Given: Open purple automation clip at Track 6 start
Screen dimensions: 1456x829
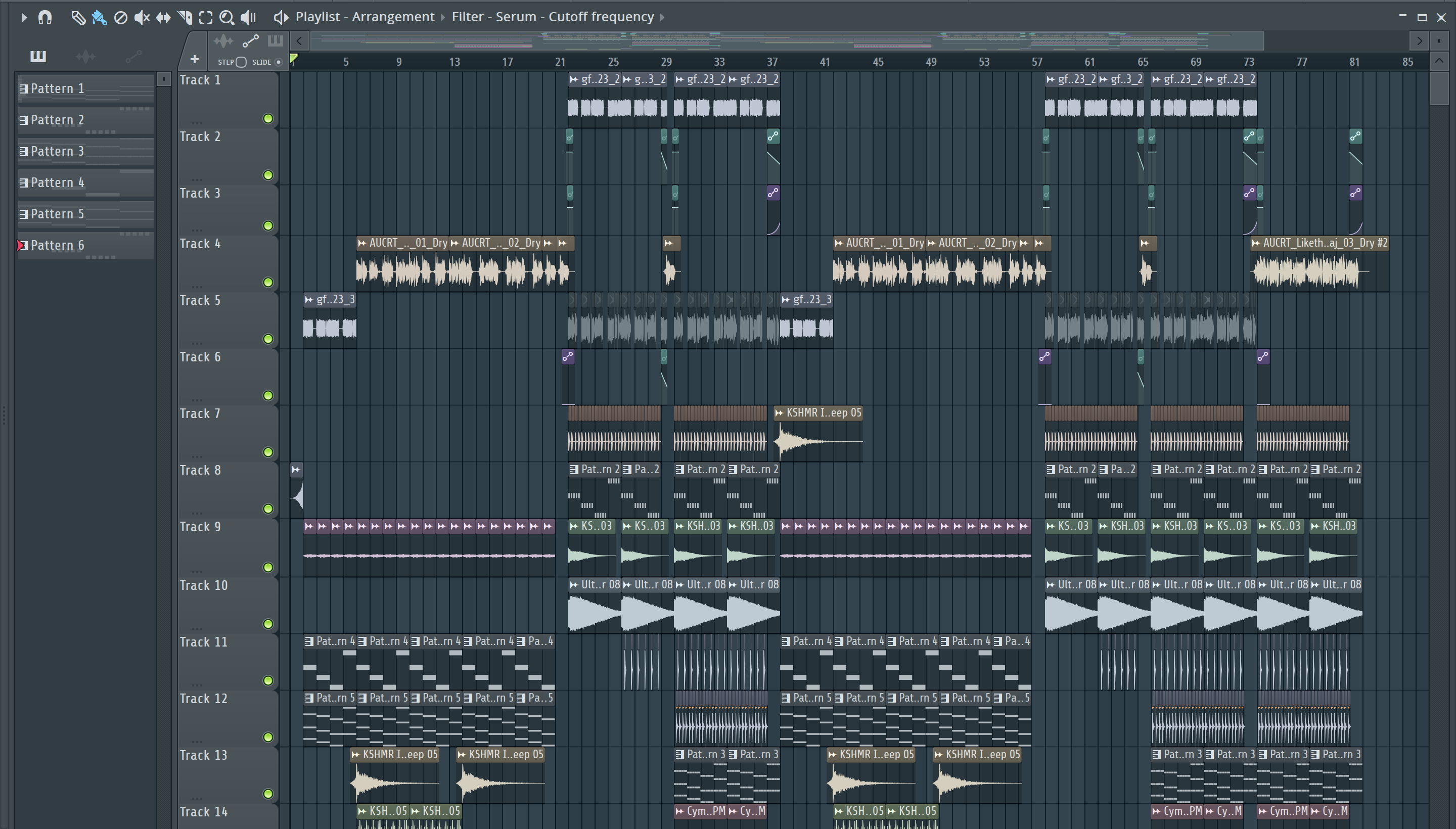Looking at the screenshot, I should [x=568, y=356].
